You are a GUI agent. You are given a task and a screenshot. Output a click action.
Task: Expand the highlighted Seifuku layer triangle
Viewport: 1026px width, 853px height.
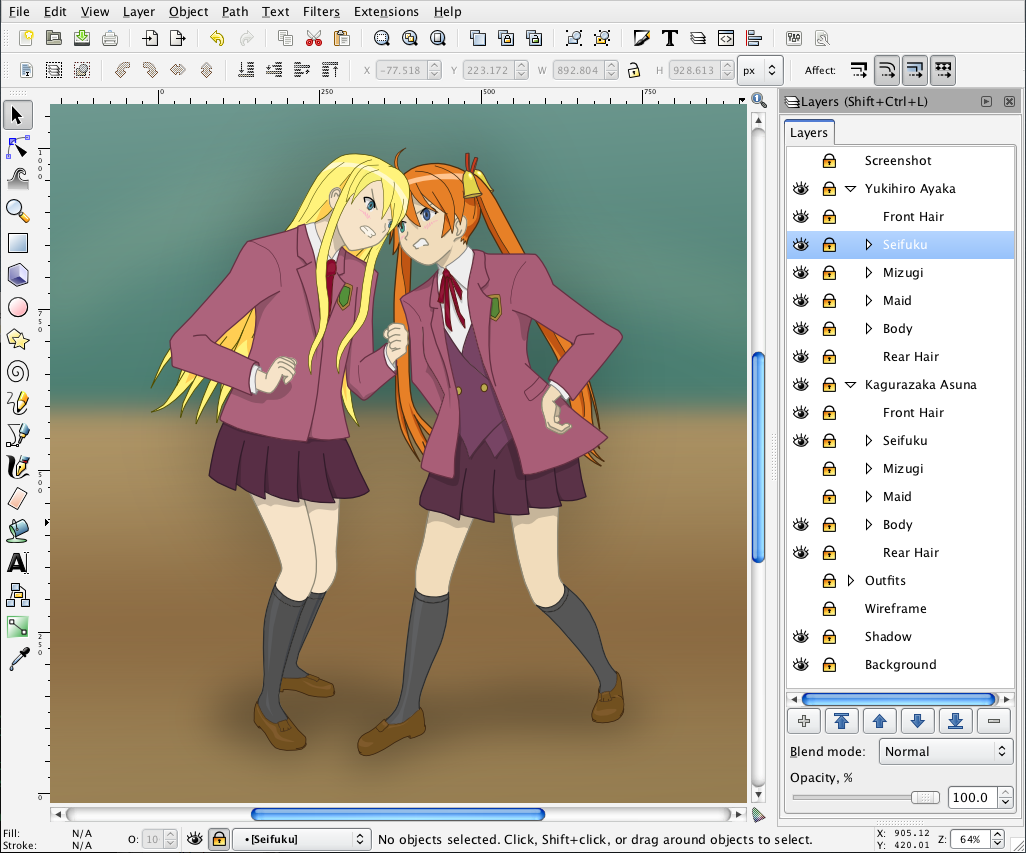click(868, 245)
